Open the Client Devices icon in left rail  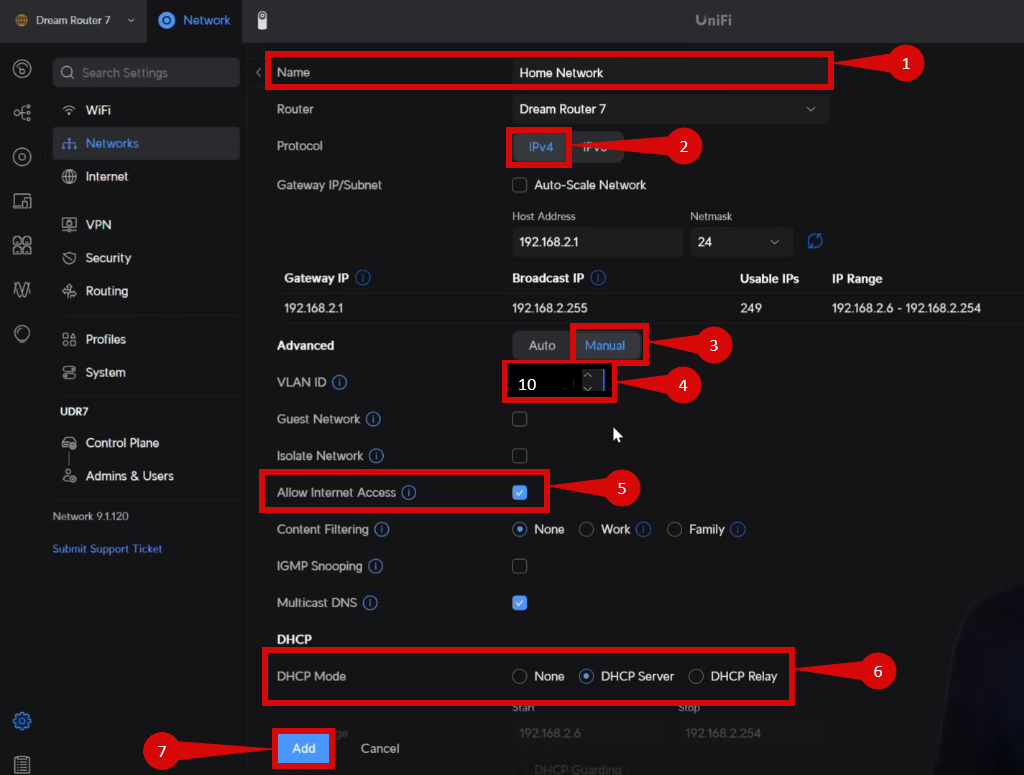point(22,201)
